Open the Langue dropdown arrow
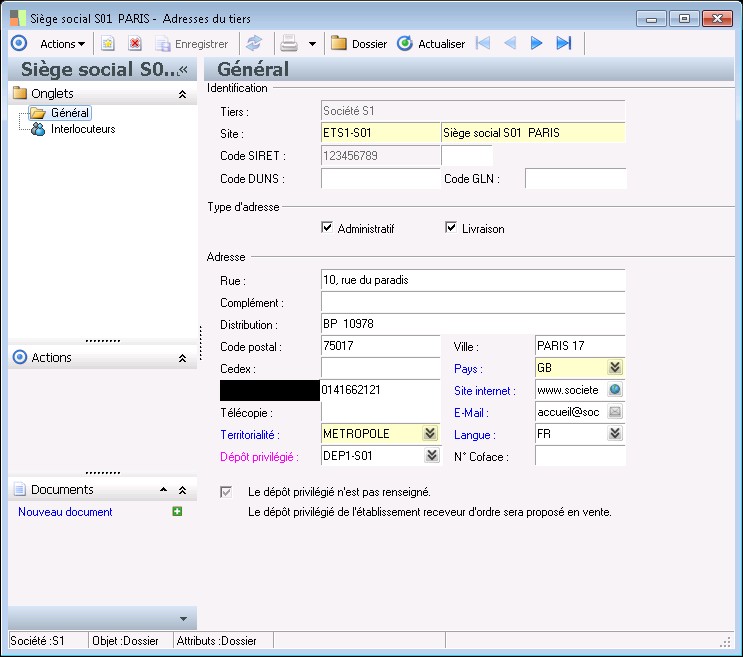The width and height of the screenshot is (743, 657). [615, 434]
